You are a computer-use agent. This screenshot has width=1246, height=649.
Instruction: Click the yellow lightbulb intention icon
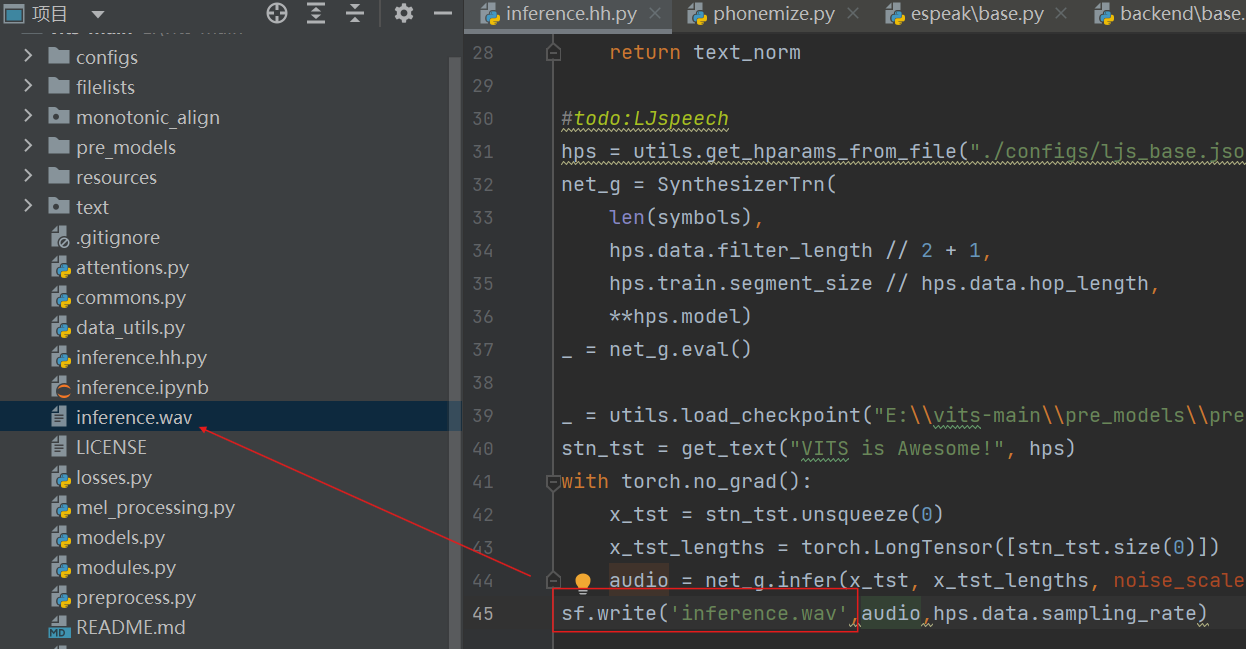[583, 581]
